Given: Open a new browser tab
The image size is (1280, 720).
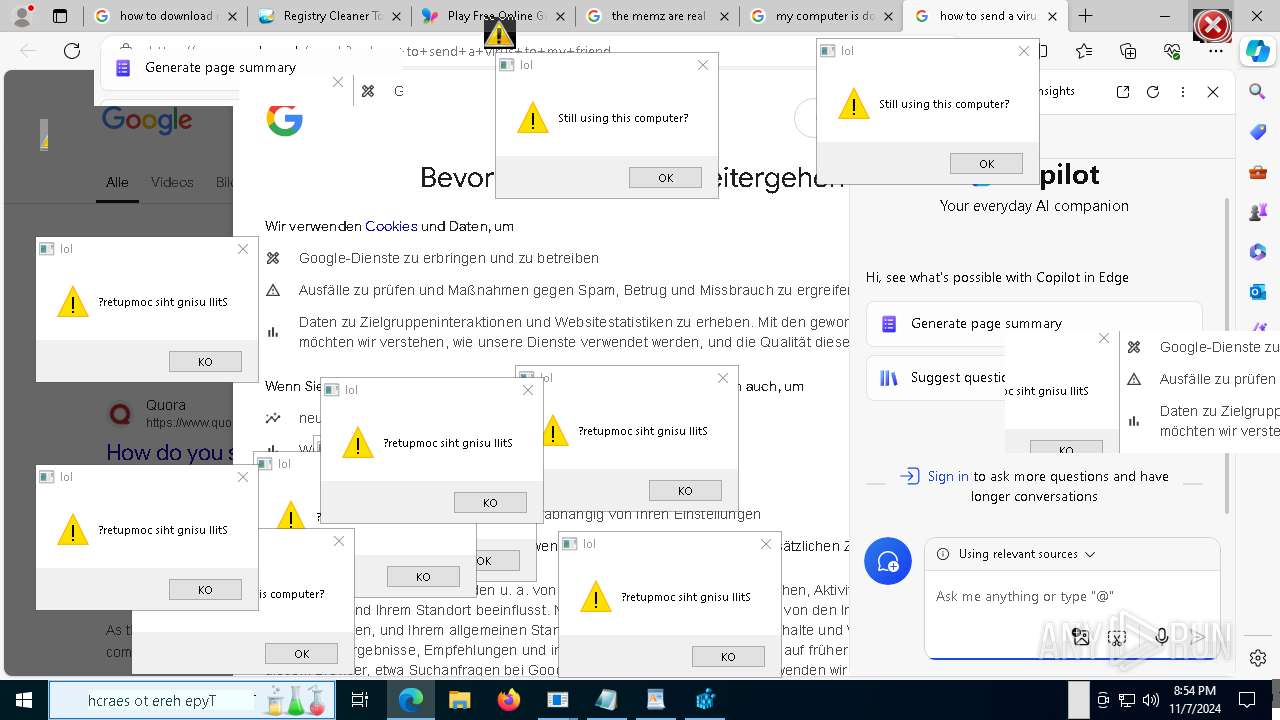Looking at the screenshot, I should click(x=1085, y=16).
